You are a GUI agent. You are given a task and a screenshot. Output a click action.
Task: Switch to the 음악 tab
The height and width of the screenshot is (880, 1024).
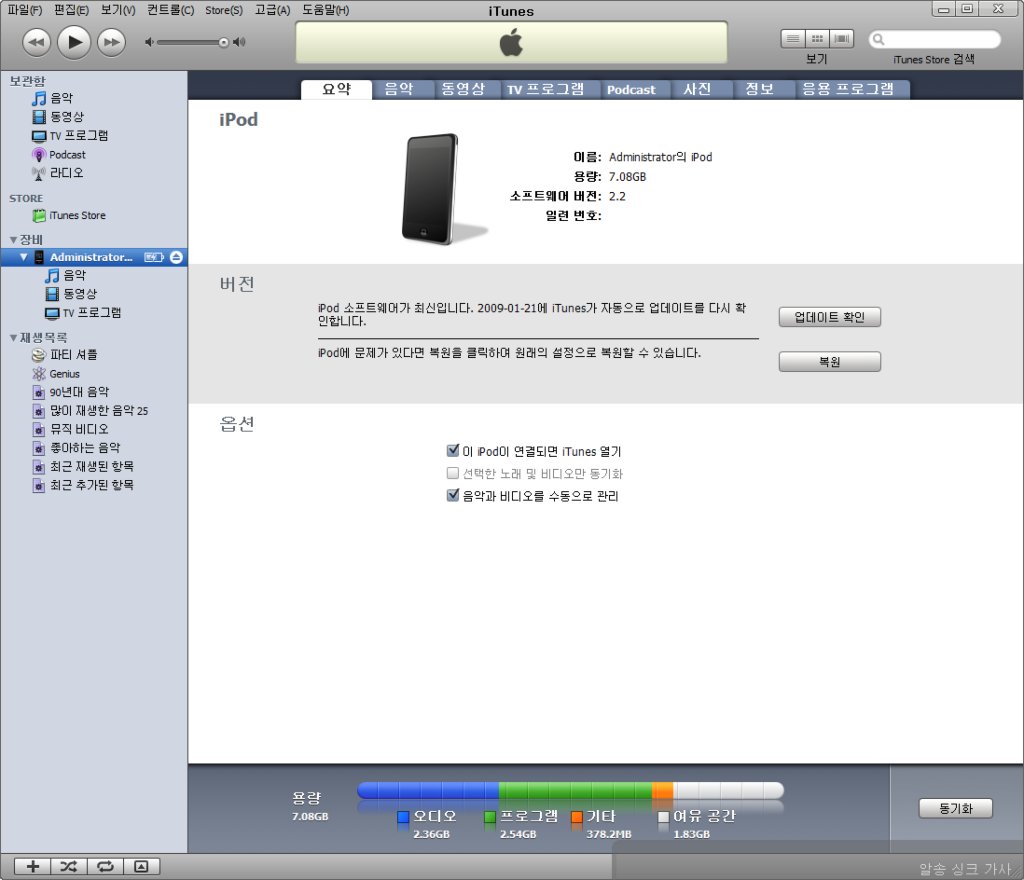(x=398, y=89)
